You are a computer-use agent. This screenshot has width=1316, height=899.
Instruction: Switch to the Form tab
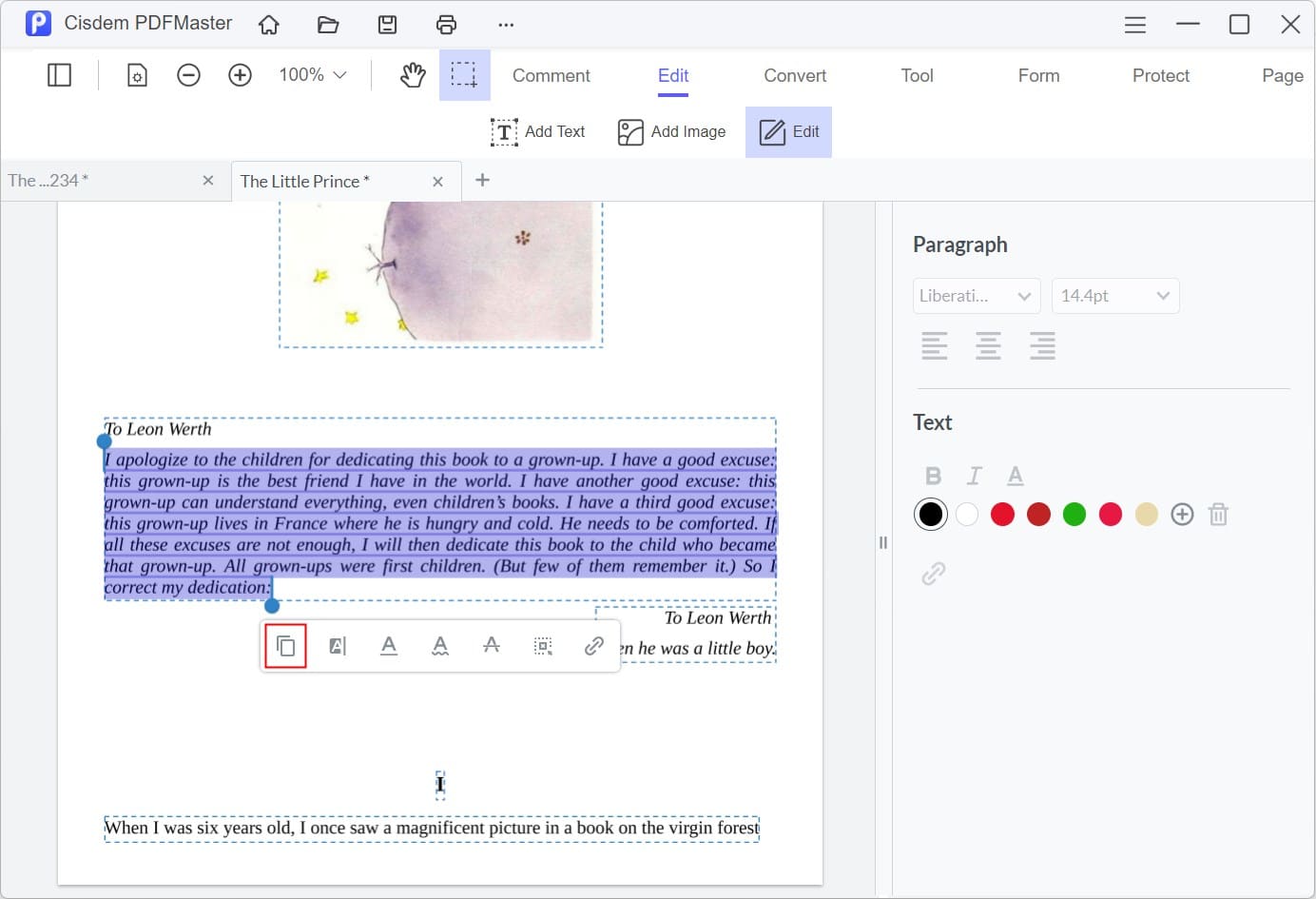pos(1038,75)
